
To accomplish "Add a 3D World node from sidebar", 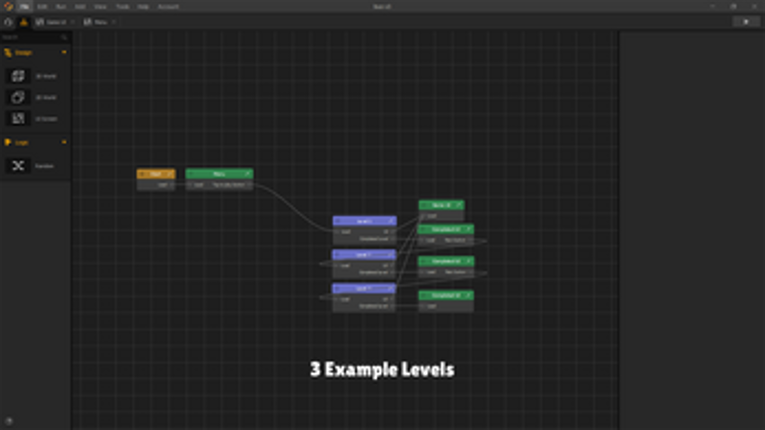I will pos(18,76).
